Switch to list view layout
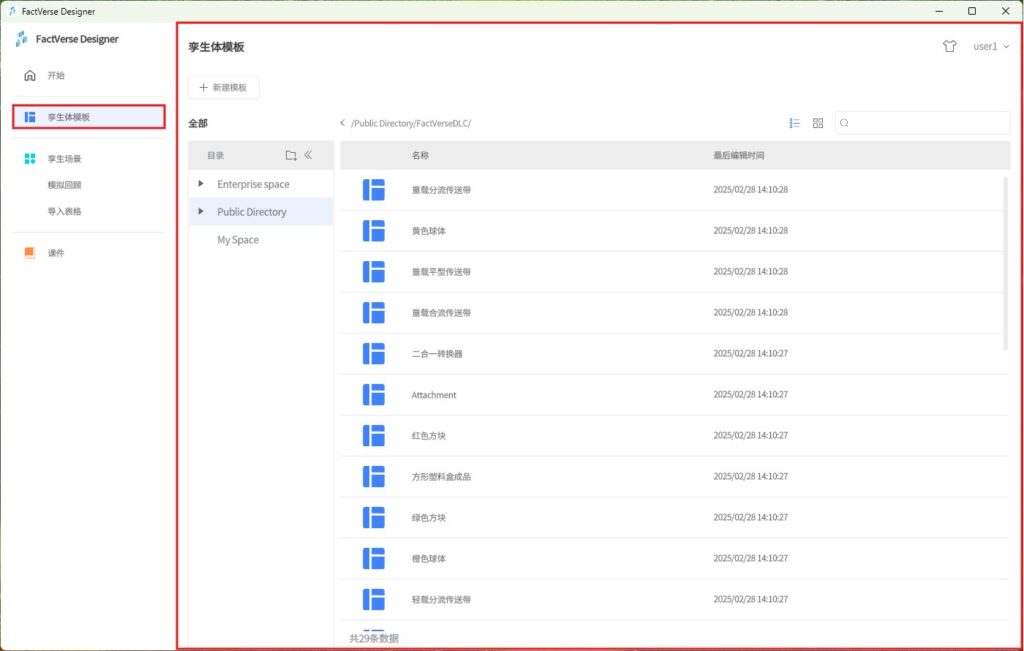This screenshot has height=651, width=1024. pos(795,123)
